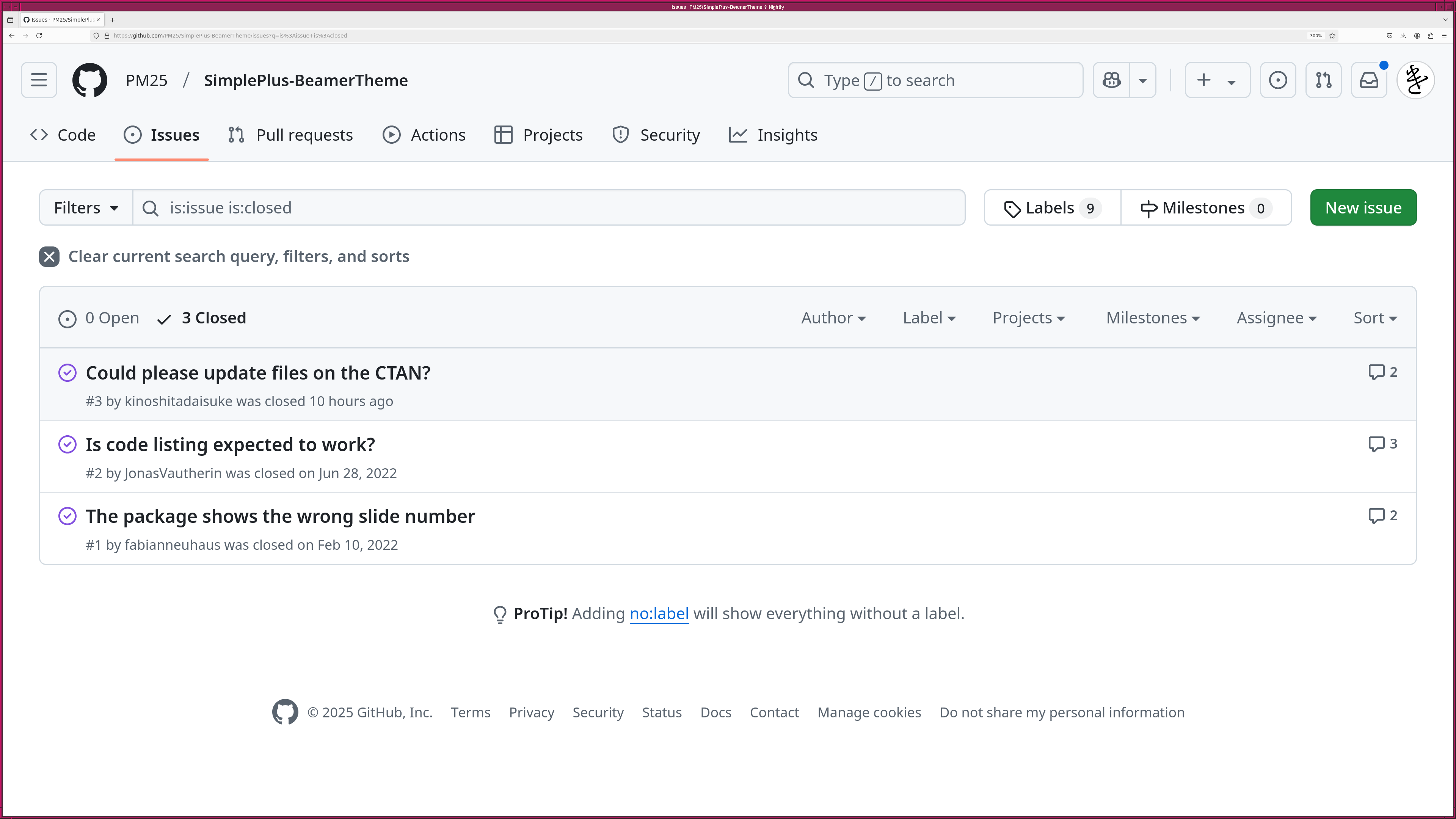This screenshot has height=819, width=1456.
Task: Open the issues icon in top header
Action: click(x=1278, y=80)
